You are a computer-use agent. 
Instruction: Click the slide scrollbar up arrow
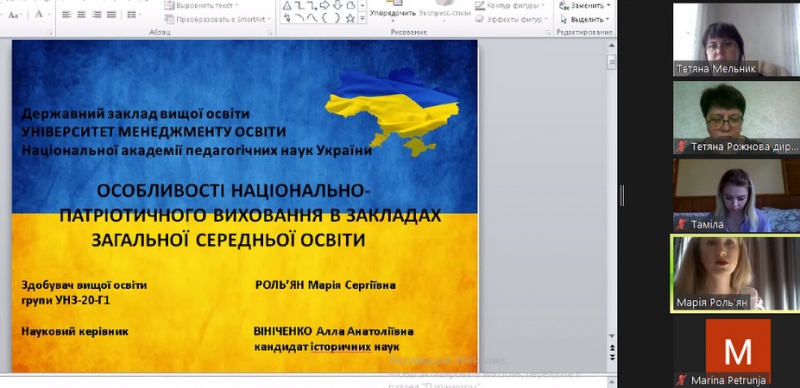(x=612, y=46)
